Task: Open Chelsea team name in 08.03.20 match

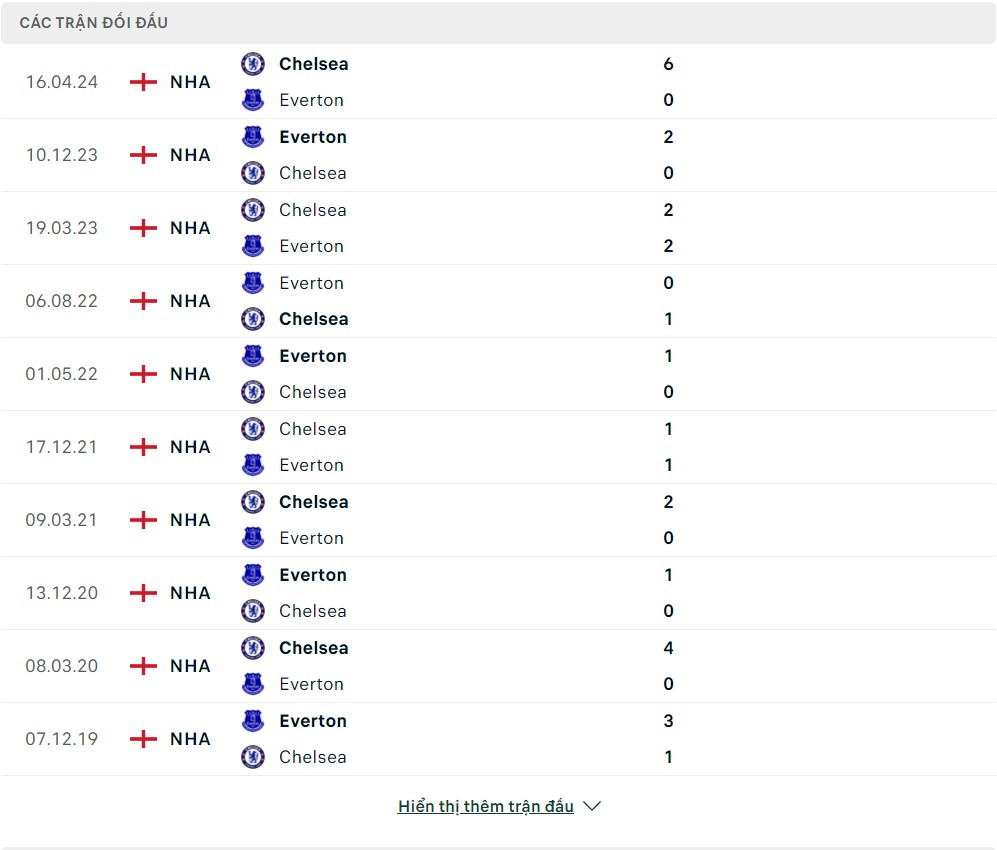Action: (314, 648)
